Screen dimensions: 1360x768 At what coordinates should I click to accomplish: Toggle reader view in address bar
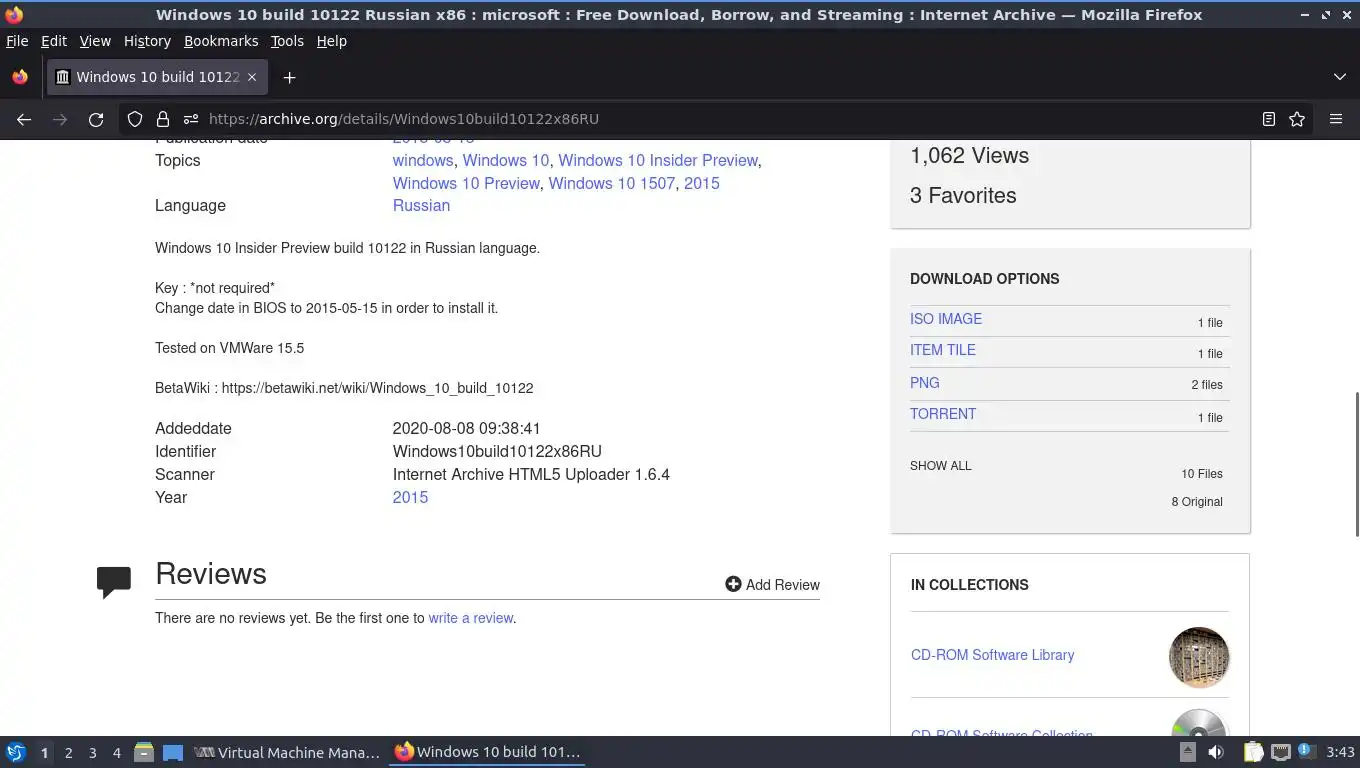pos(1269,119)
